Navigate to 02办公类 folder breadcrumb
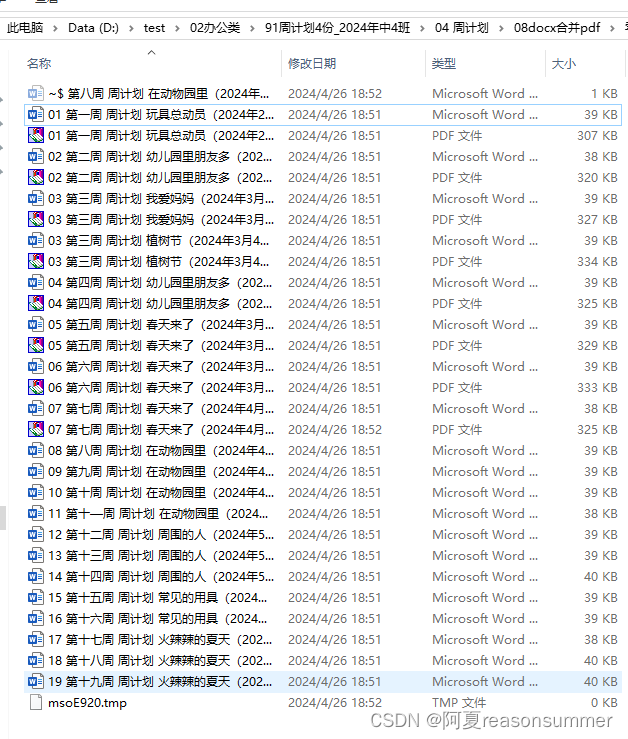This screenshot has width=628, height=739. pos(215,28)
